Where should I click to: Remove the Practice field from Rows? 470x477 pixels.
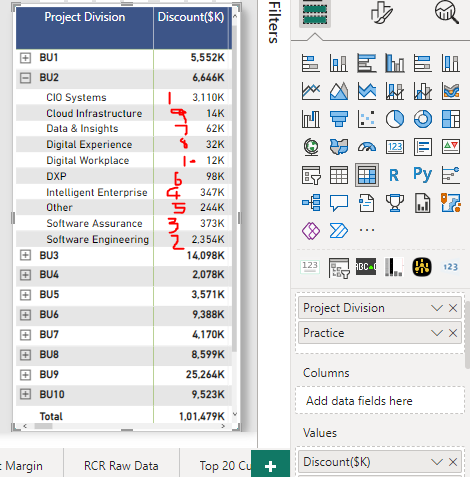tap(453, 333)
